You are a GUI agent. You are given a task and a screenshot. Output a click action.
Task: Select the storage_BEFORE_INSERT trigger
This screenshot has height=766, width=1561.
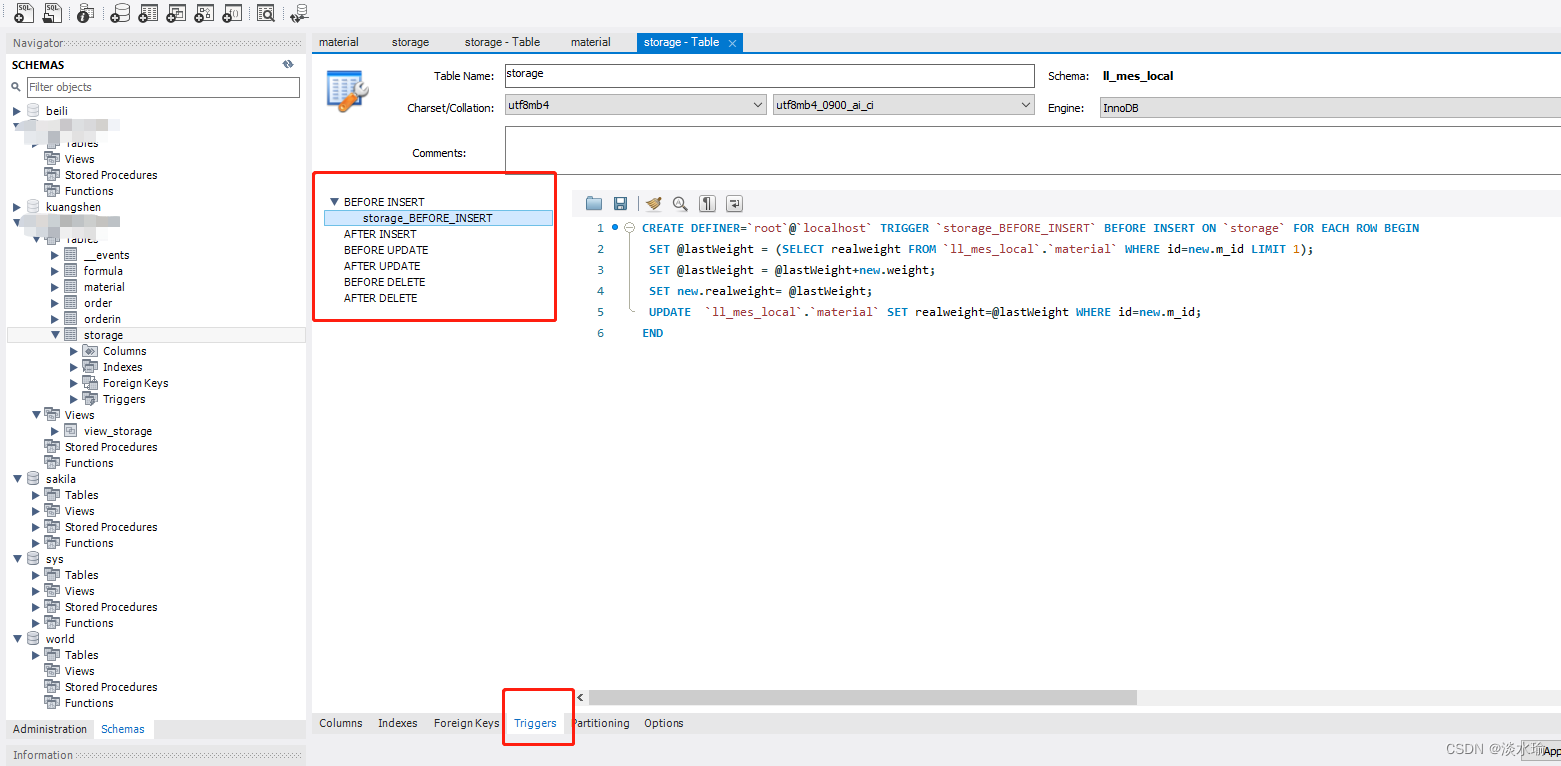point(438,218)
